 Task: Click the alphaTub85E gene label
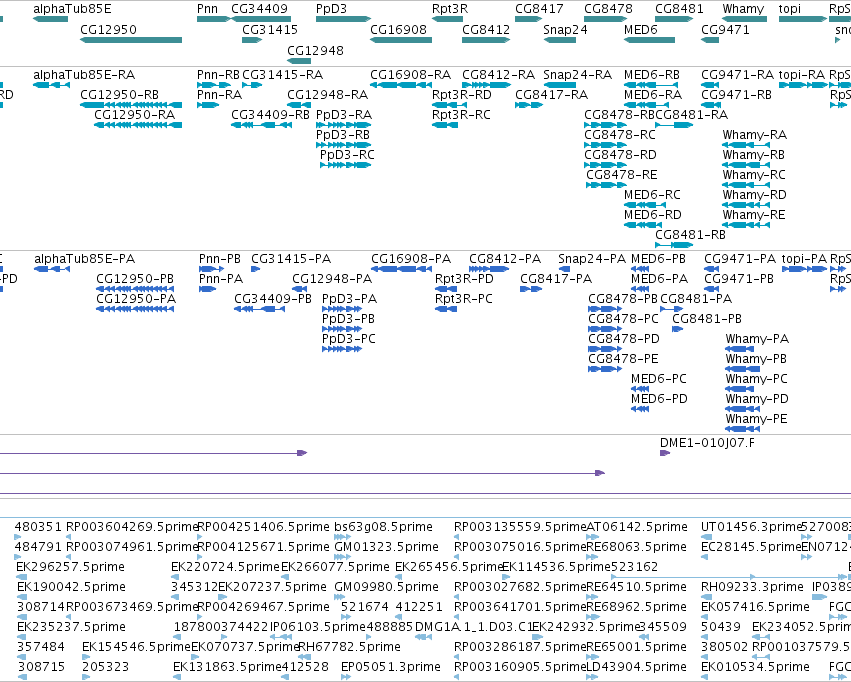point(72,9)
